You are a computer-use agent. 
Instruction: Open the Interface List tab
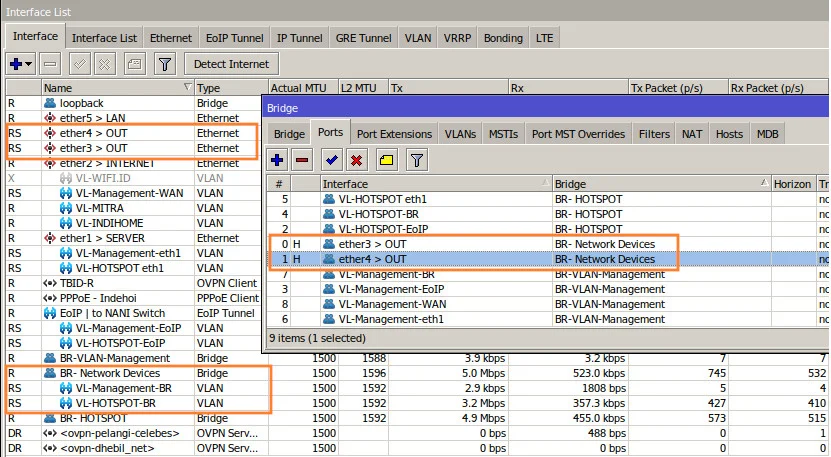(x=104, y=38)
